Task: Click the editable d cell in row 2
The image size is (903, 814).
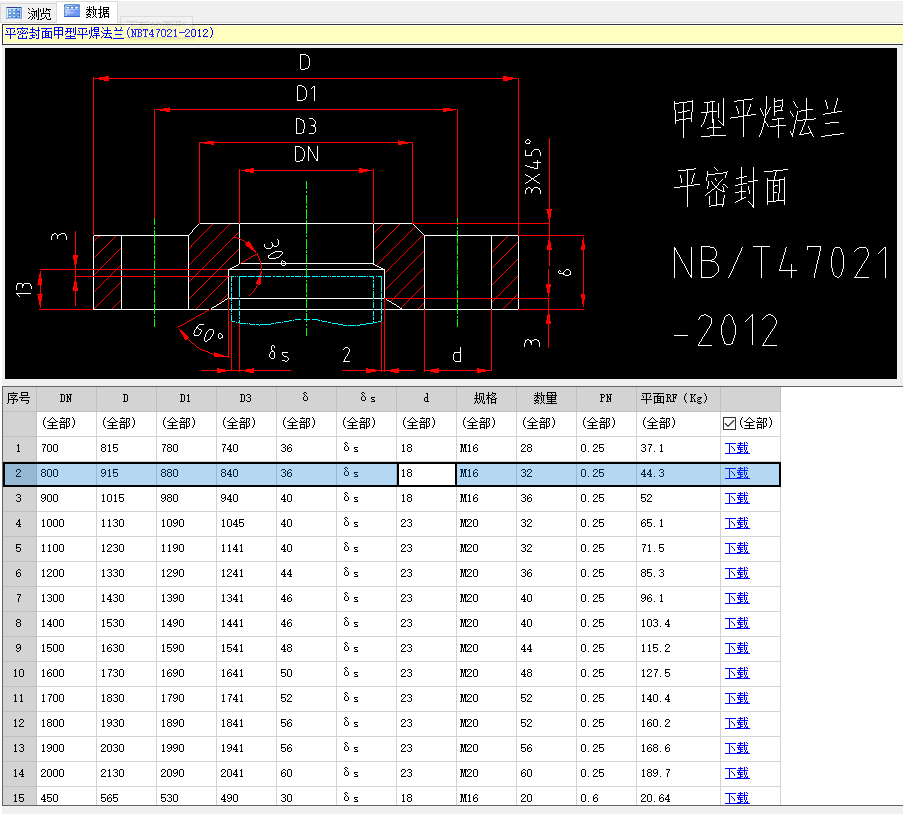Action: click(x=426, y=473)
